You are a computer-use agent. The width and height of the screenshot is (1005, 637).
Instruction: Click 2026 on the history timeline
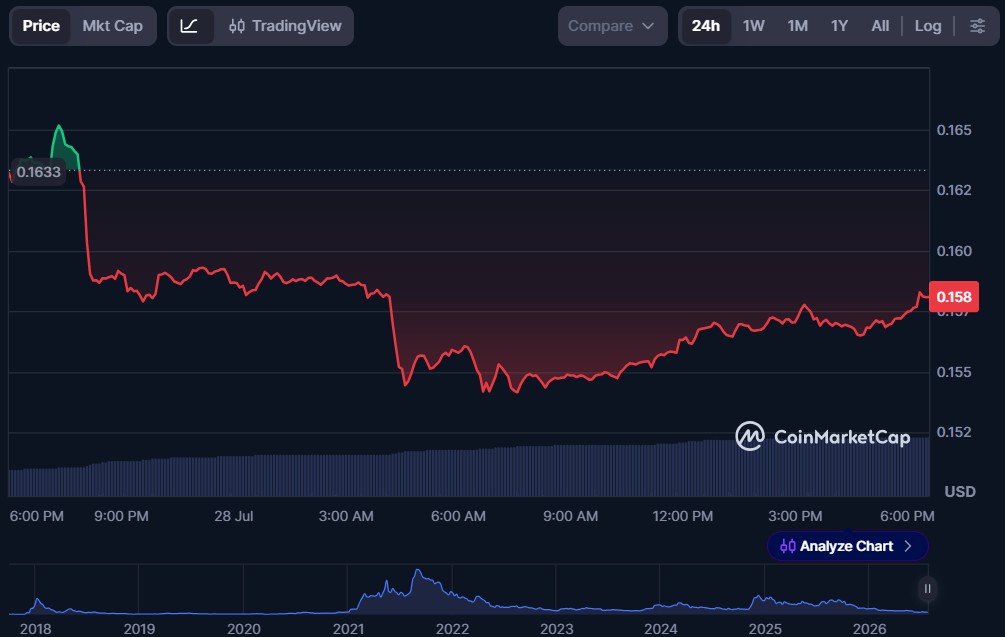point(869,629)
